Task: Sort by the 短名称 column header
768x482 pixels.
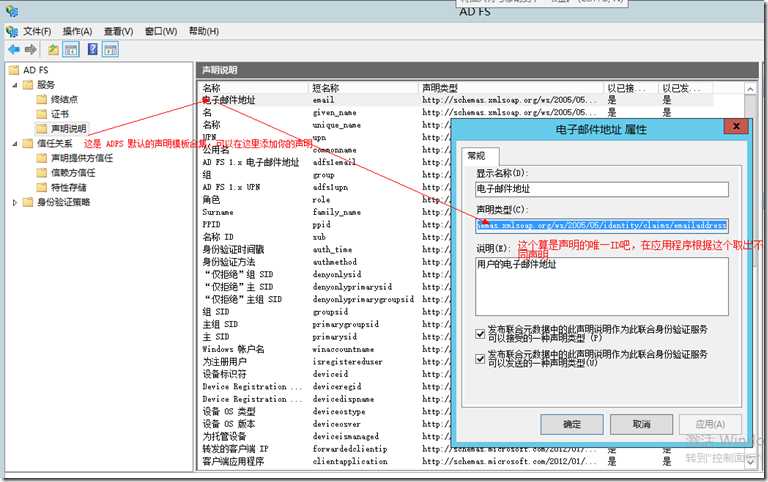Action: 364,88
